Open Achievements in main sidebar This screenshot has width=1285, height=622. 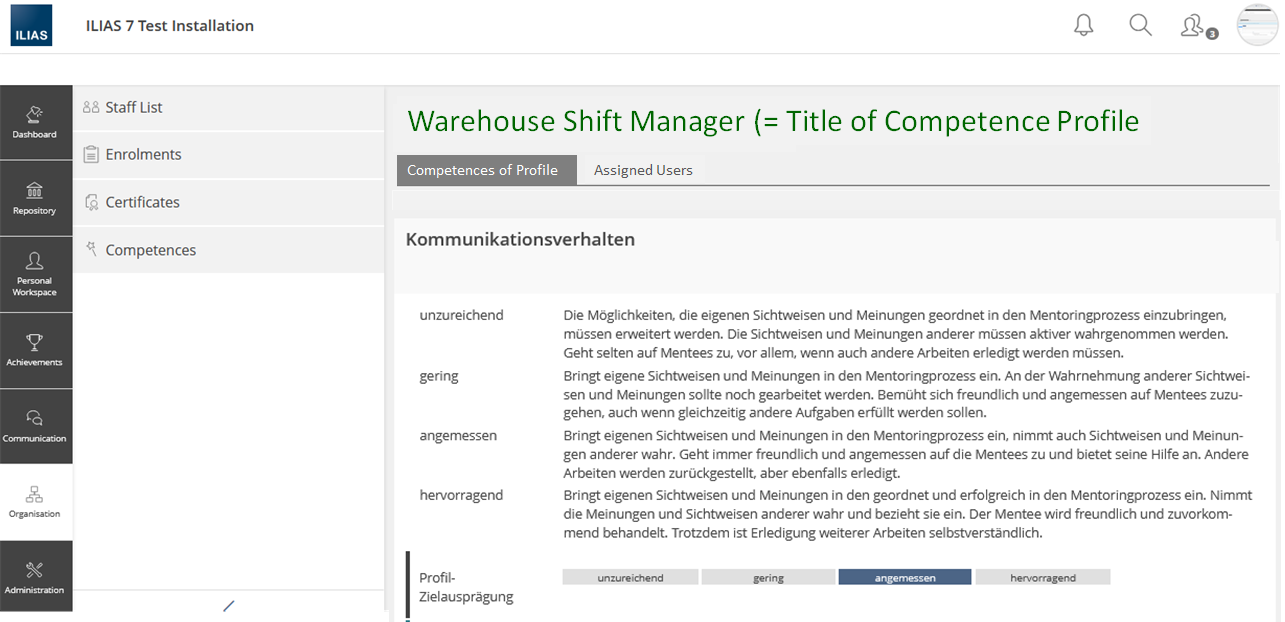(x=35, y=350)
